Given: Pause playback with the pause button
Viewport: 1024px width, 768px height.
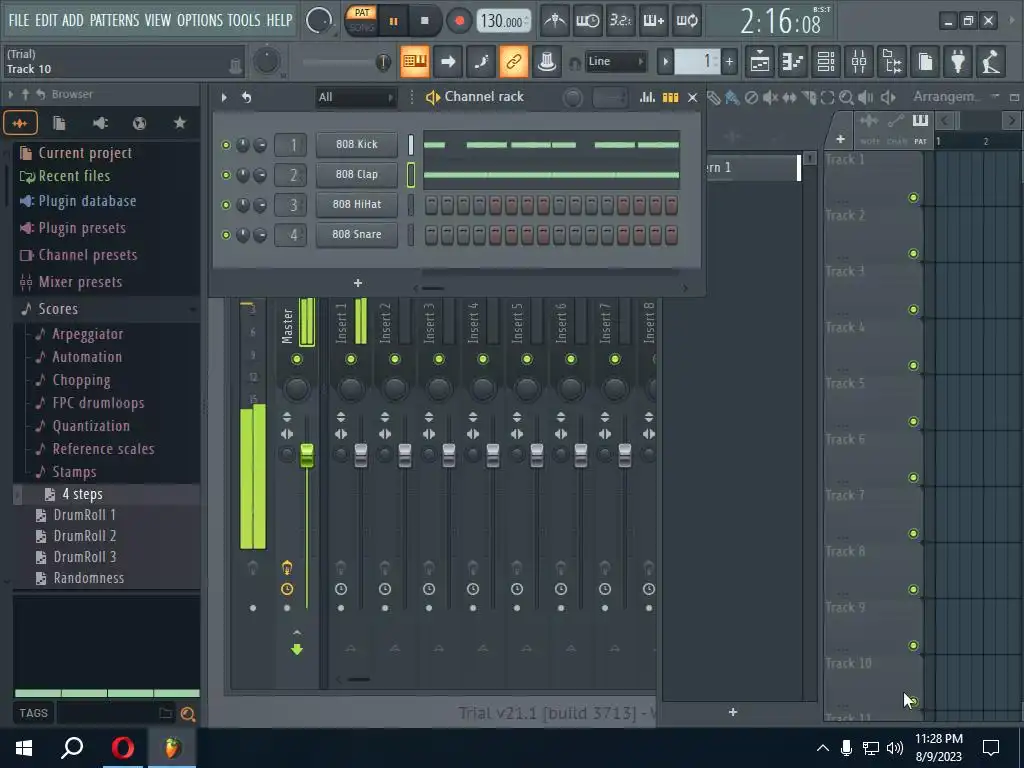Looking at the screenshot, I should 394,21.
